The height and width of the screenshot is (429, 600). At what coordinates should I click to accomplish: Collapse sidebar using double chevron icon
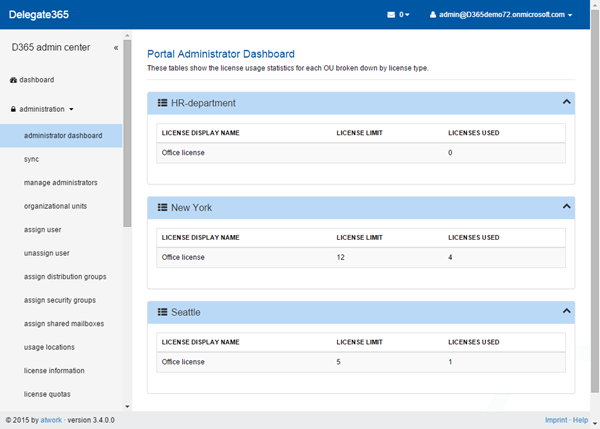click(115, 47)
